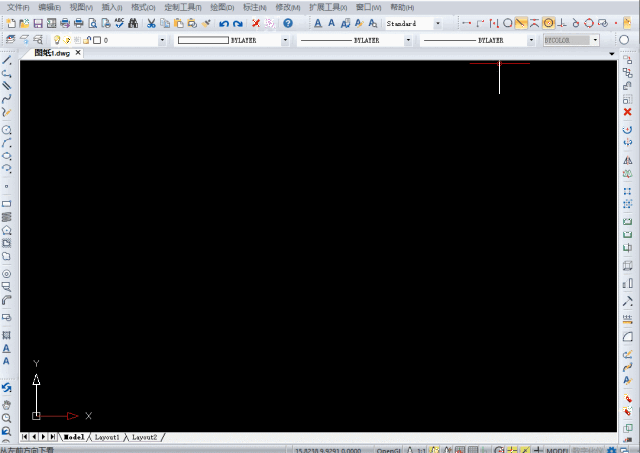Click the Pan hand tool on the left

(7, 405)
